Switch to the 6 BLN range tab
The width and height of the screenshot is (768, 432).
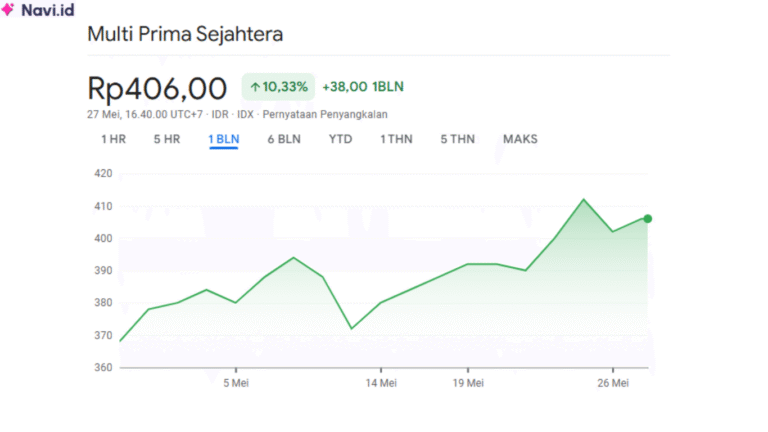(x=284, y=139)
